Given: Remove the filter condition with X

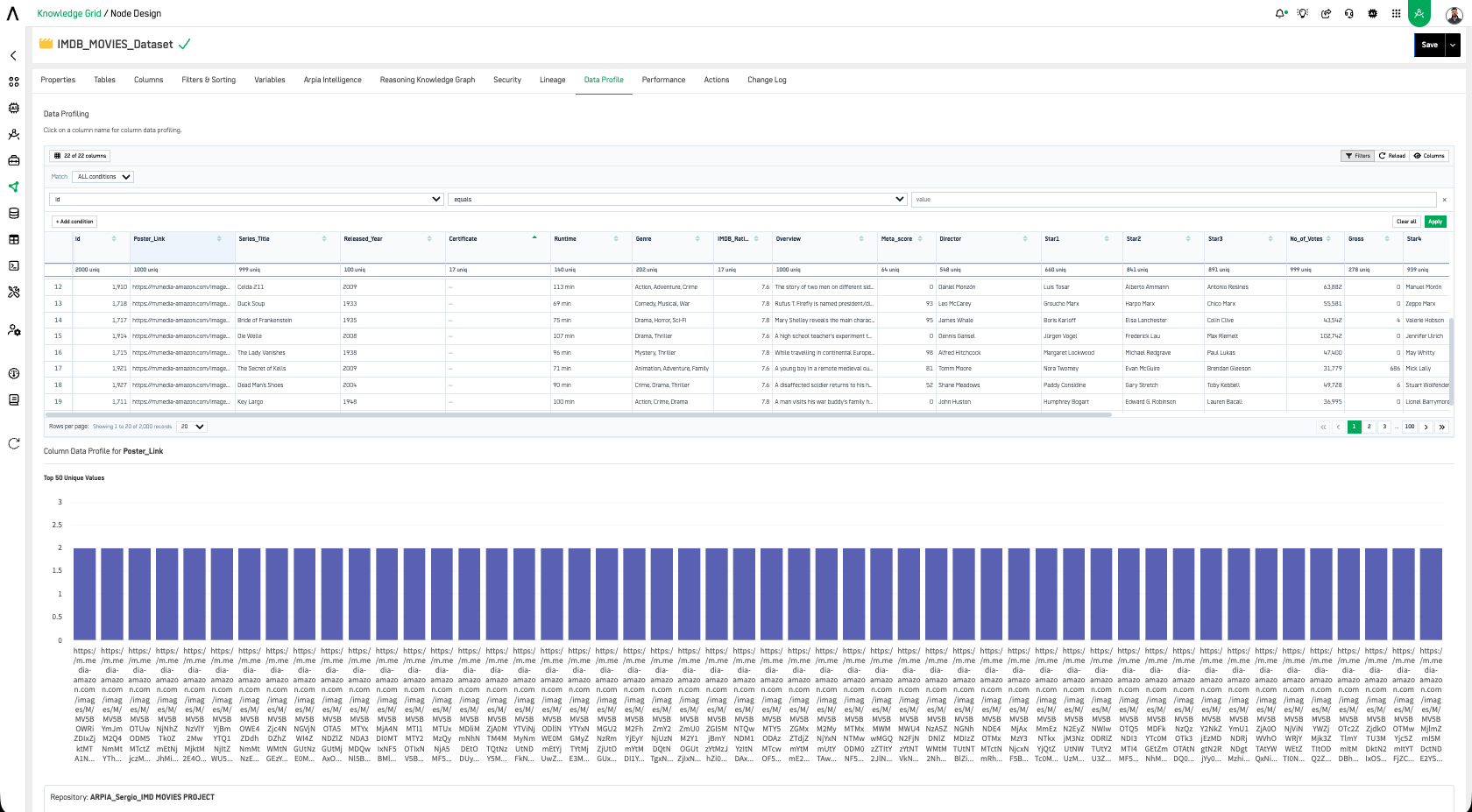Looking at the screenshot, I should coord(1444,200).
